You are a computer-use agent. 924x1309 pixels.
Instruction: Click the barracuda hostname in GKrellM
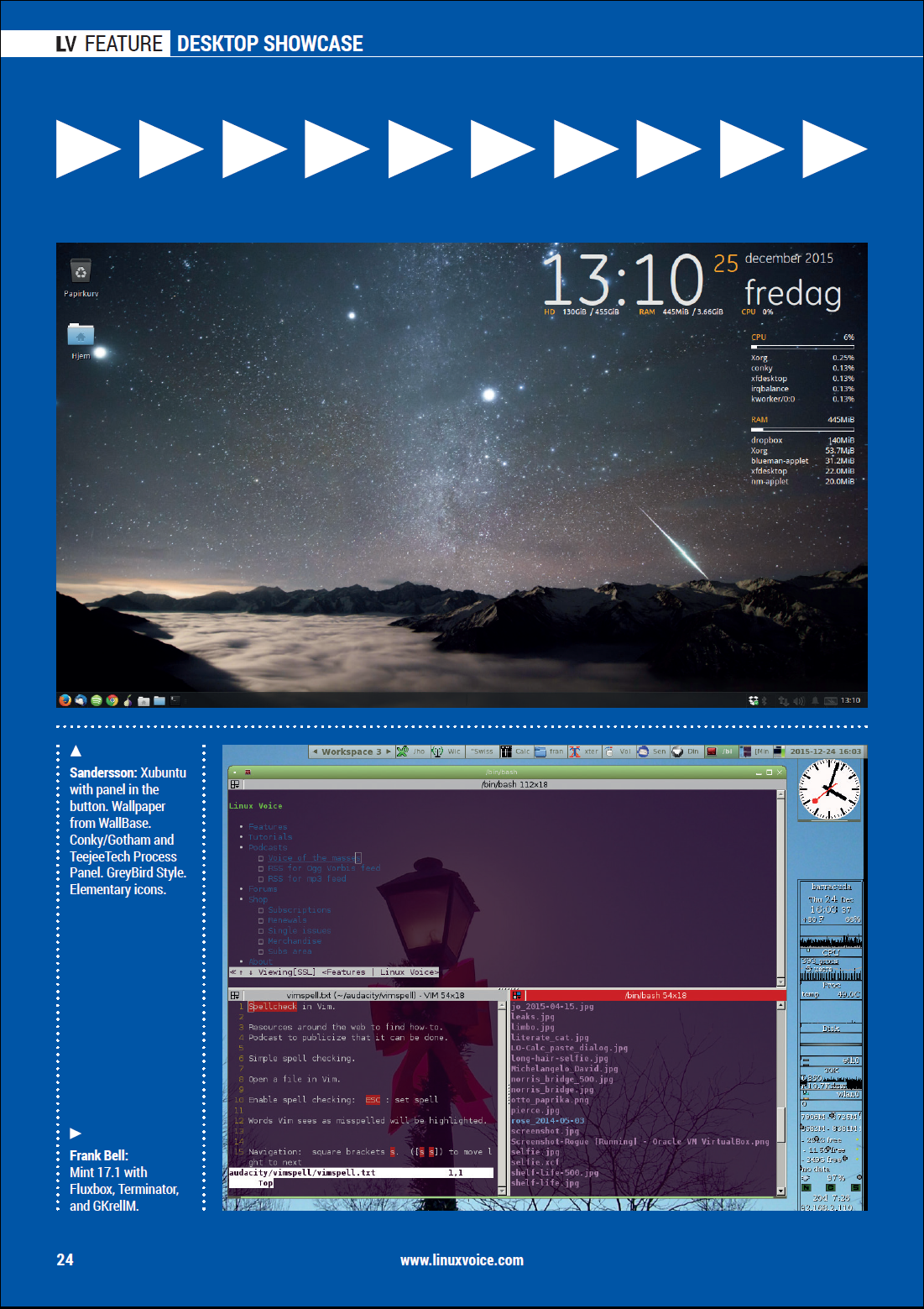point(831,887)
